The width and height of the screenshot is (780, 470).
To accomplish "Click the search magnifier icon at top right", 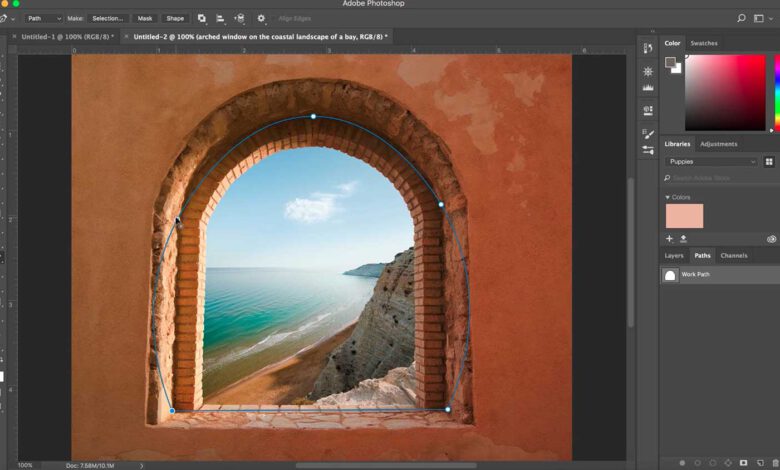I will pyautogui.click(x=741, y=18).
